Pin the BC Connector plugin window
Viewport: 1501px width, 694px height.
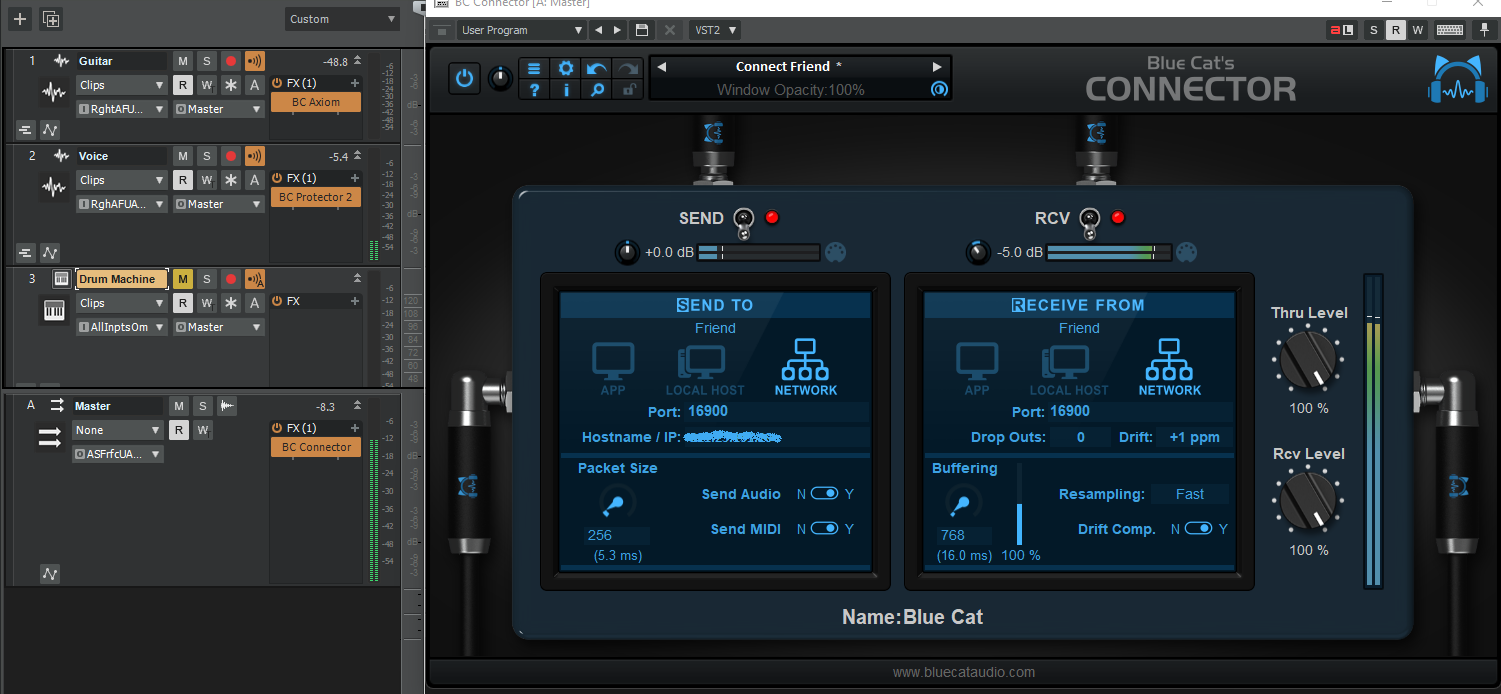1484,30
